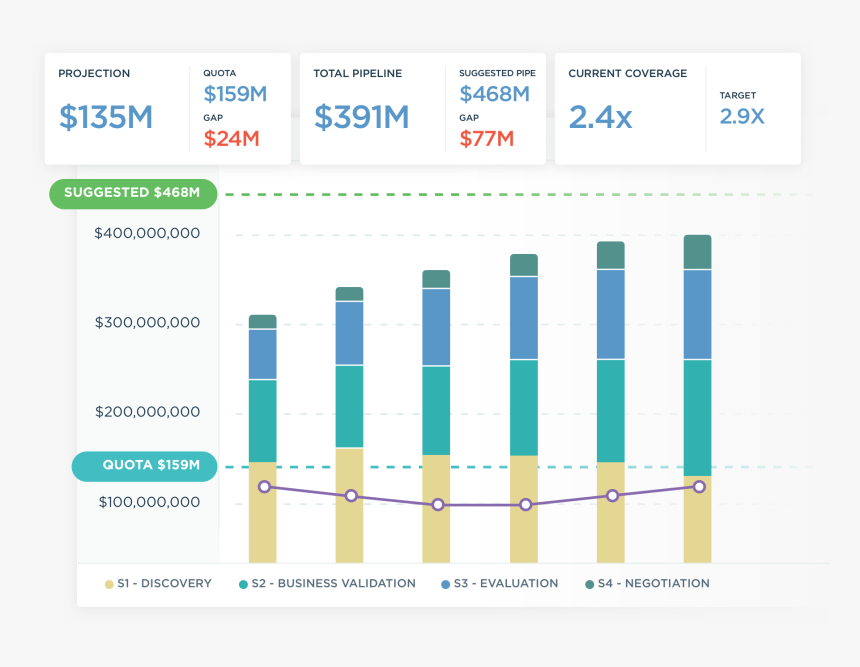This screenshot has width=860, height=667.
Task: Click the purple line point on the fourth bar
Action: tap(525, 505)
